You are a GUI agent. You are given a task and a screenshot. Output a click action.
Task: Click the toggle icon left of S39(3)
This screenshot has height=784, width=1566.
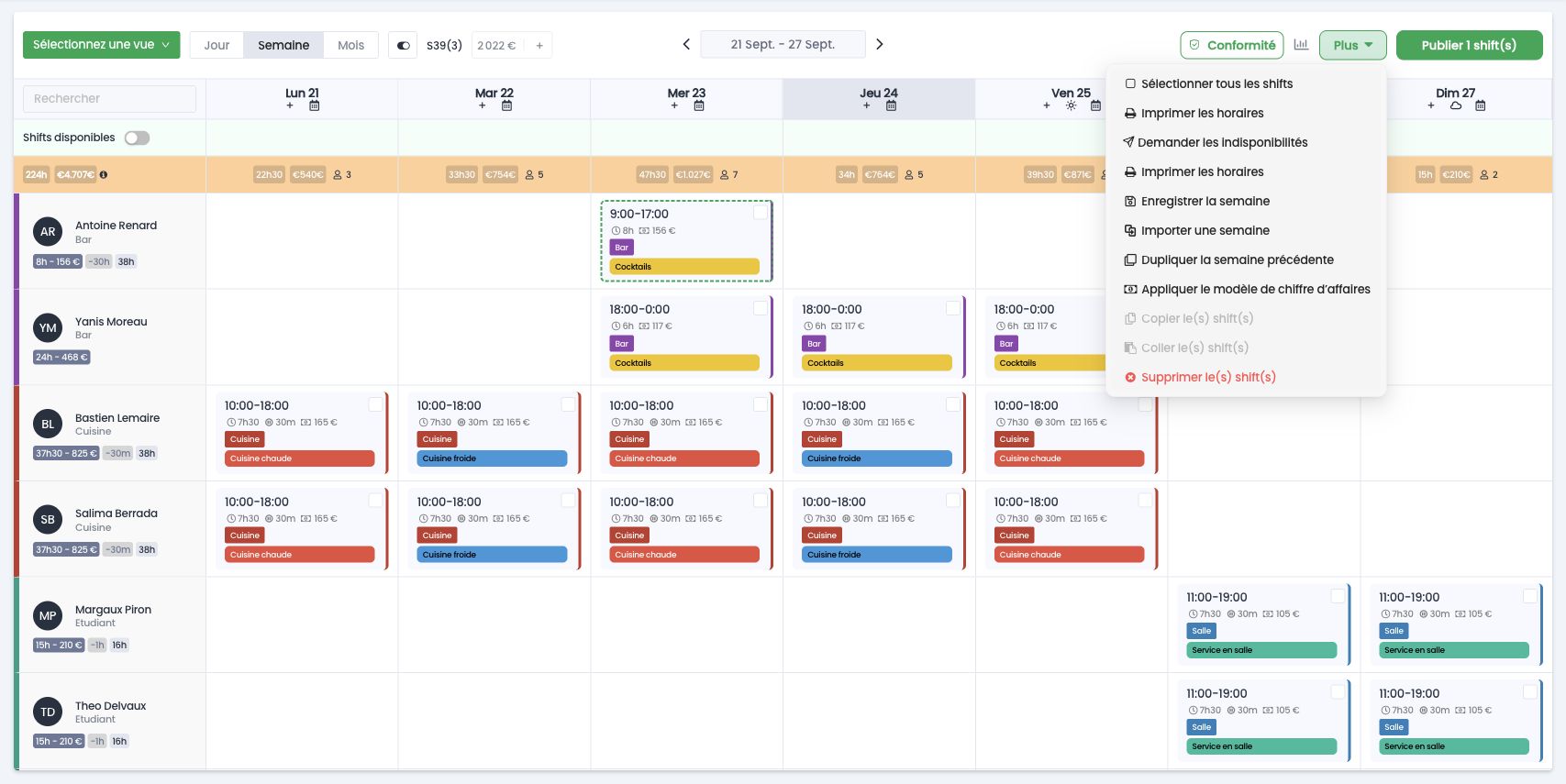click(x=403, y=45)
